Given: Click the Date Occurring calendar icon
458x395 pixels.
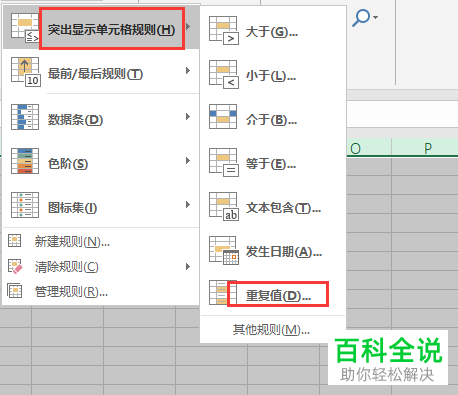Looking at the screenshot, I should [224, 251].
